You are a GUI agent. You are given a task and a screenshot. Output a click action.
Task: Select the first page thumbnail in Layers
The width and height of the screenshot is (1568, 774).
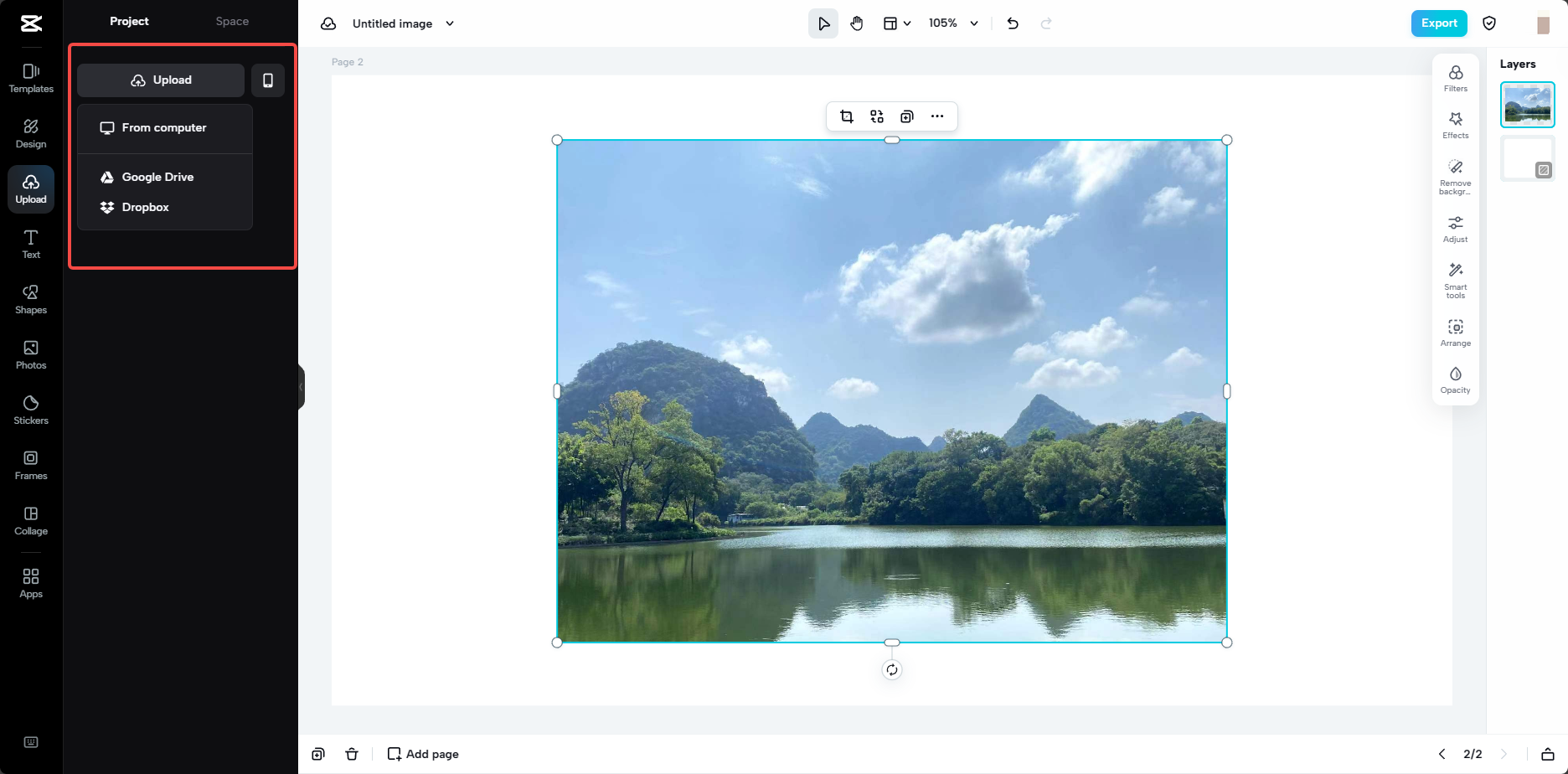pyautogui.click(x=1527, y=104)
